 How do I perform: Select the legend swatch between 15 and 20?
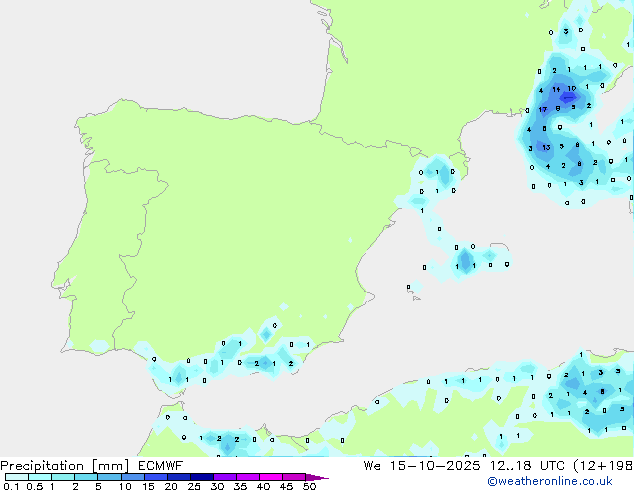(x=155, y=477)
